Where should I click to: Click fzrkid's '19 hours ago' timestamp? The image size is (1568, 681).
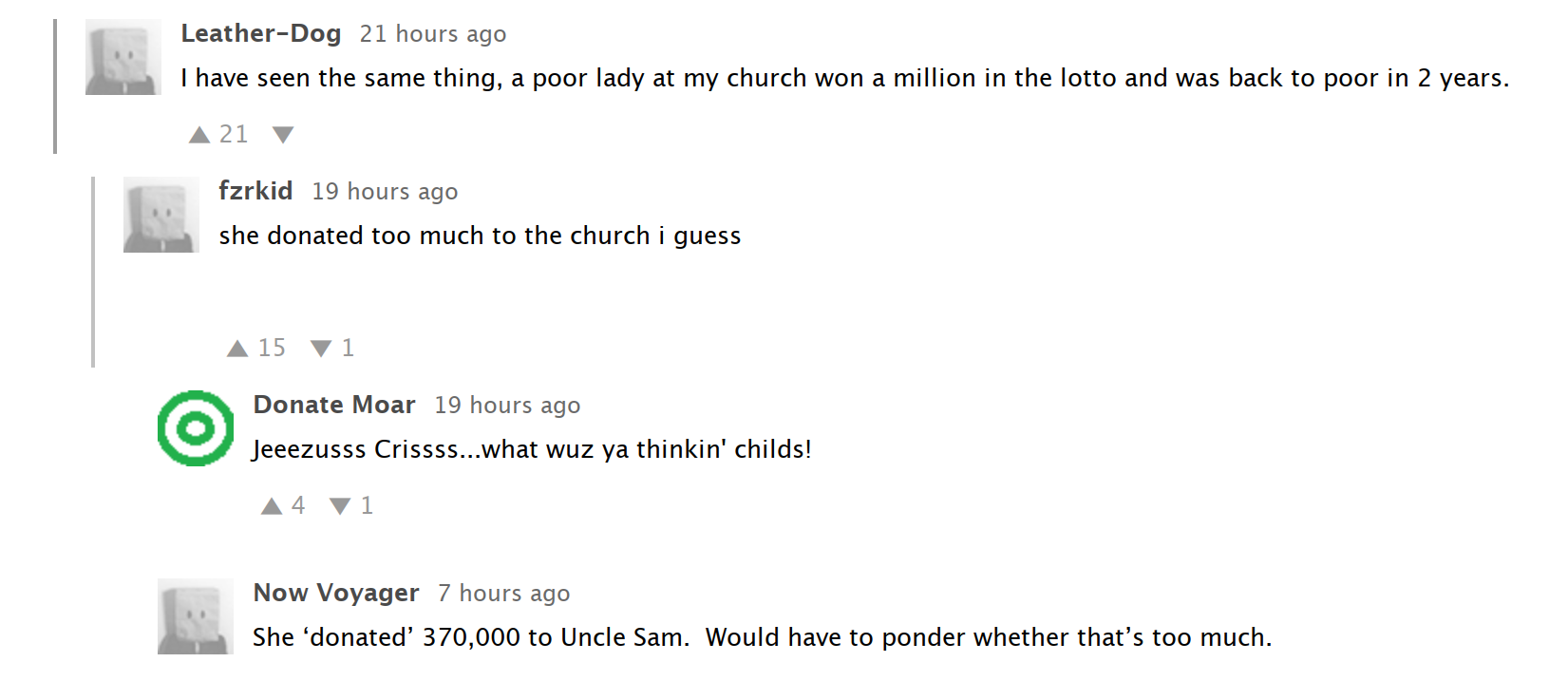coord(385,192)
